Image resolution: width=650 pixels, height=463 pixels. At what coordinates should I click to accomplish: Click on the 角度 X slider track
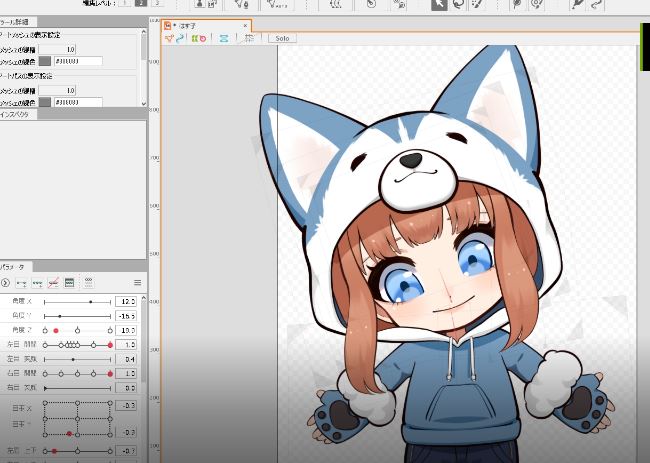click(78, 302)
